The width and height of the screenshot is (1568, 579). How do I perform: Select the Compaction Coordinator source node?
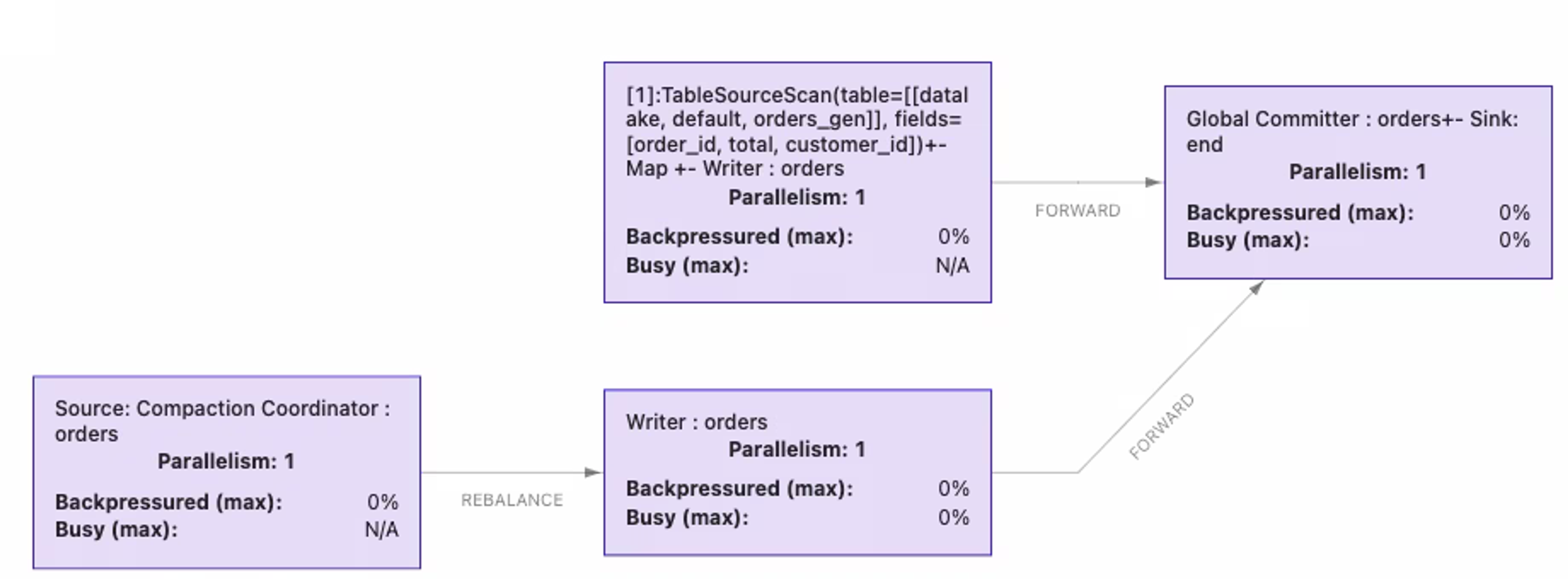[x=227, y=472]
